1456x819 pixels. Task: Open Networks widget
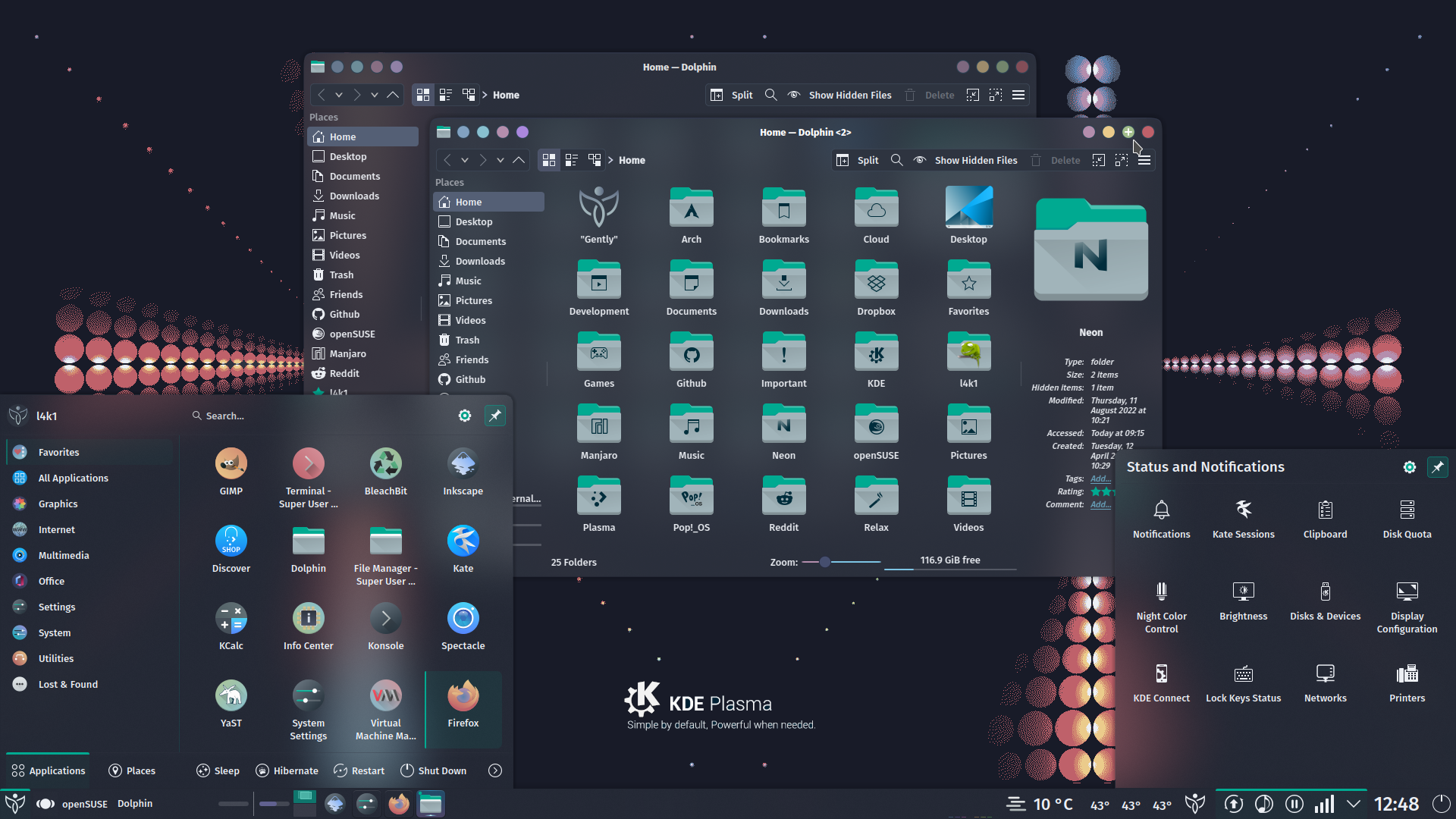(1326, 682)
